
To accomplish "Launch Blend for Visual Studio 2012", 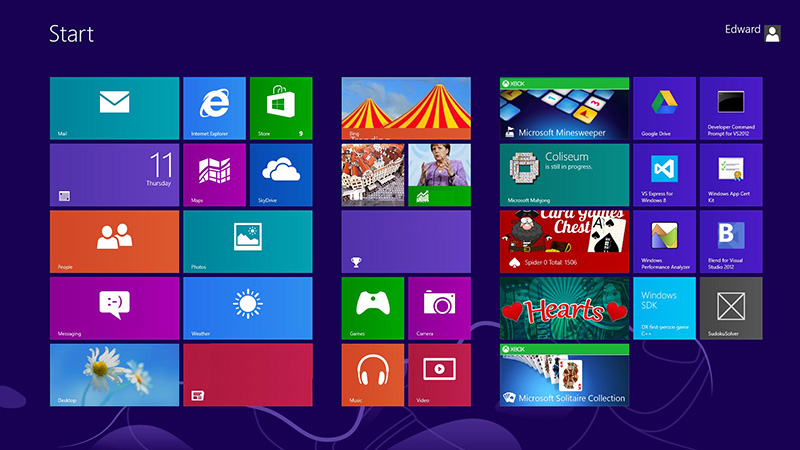I will [731, 242].
